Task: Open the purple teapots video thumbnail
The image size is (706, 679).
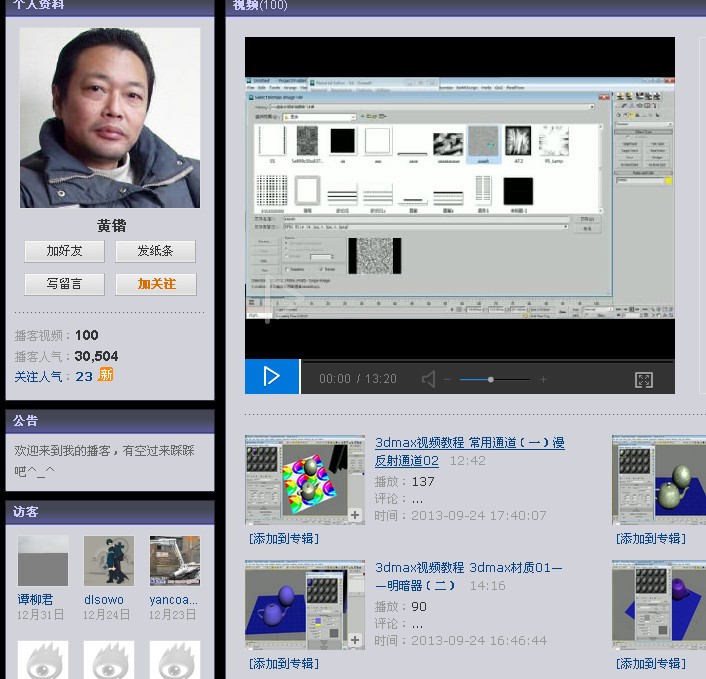Action: click(x=305, y=605)
